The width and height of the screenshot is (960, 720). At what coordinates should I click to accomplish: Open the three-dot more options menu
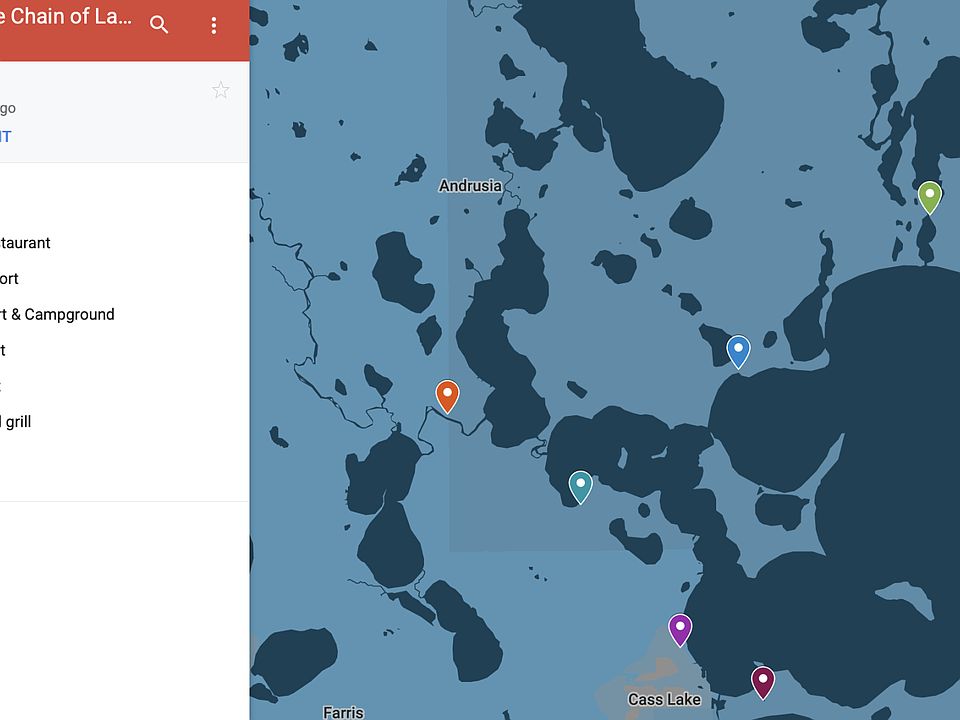point(213,26)
